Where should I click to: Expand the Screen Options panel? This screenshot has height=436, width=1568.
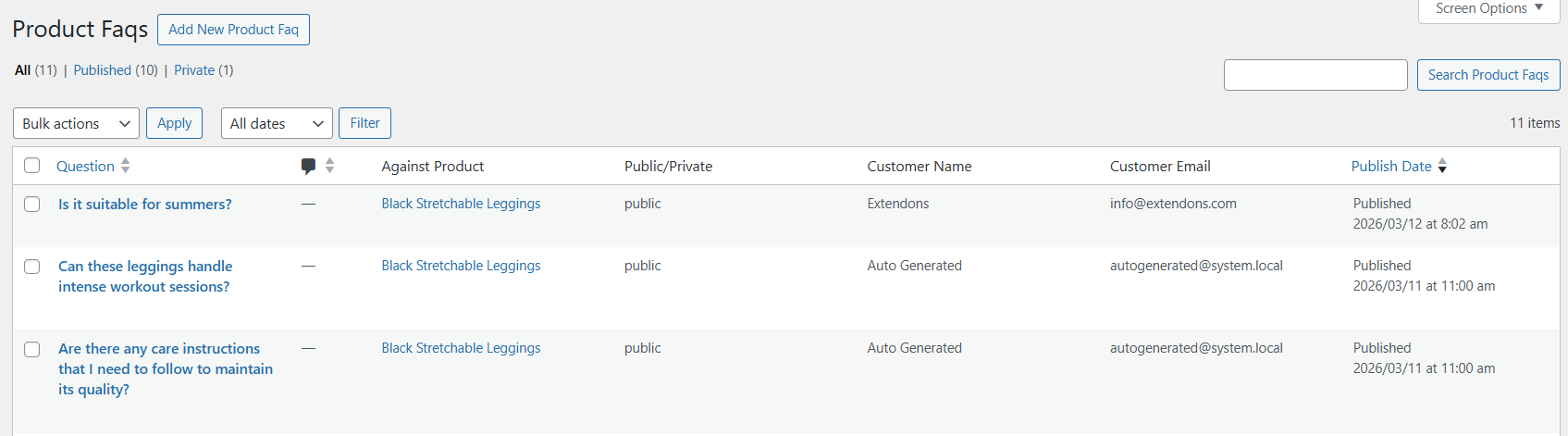1489,9
